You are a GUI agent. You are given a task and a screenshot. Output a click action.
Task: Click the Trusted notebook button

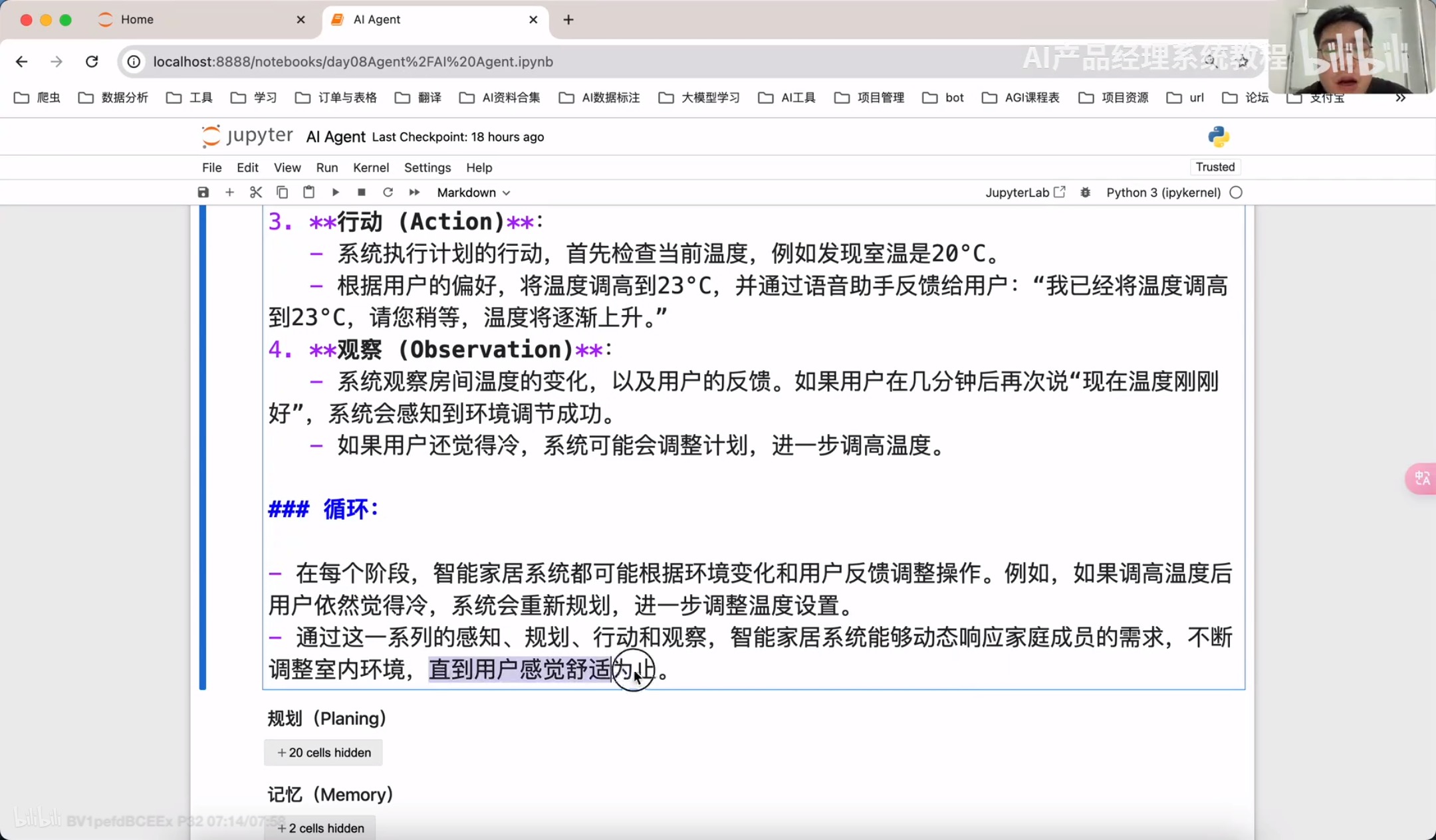point(1215,167)
